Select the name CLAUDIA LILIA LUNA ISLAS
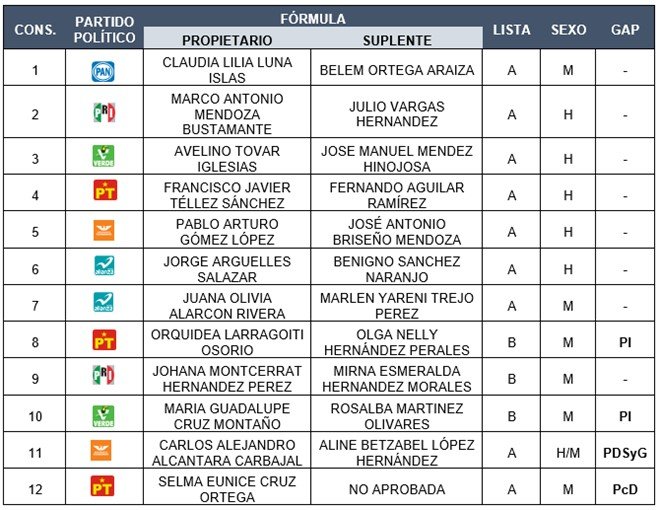 (227, 70)
